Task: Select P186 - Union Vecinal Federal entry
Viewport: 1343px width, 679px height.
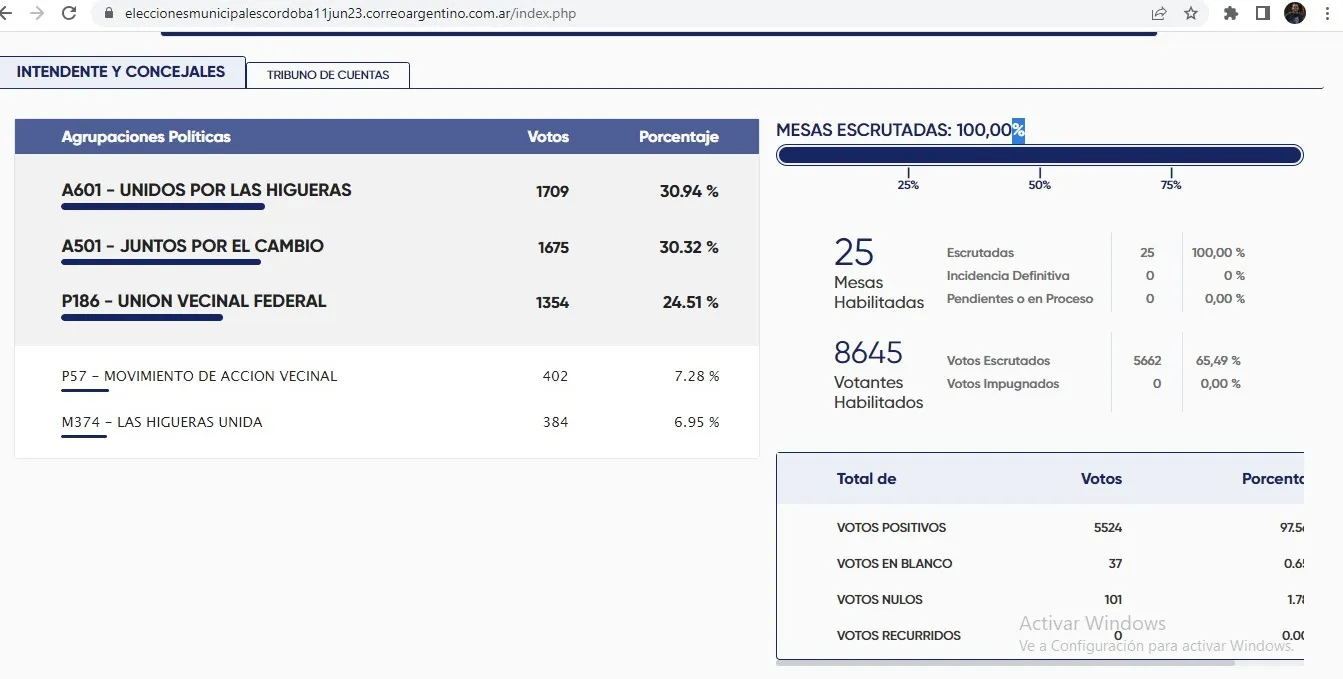Action: coord(194,301)
